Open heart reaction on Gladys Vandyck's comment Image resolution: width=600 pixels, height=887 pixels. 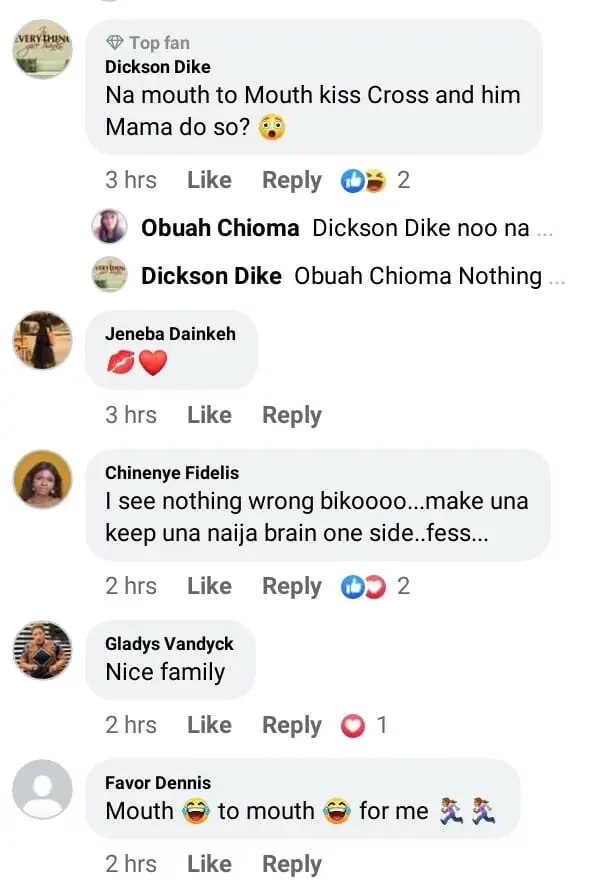coord(354,726)
